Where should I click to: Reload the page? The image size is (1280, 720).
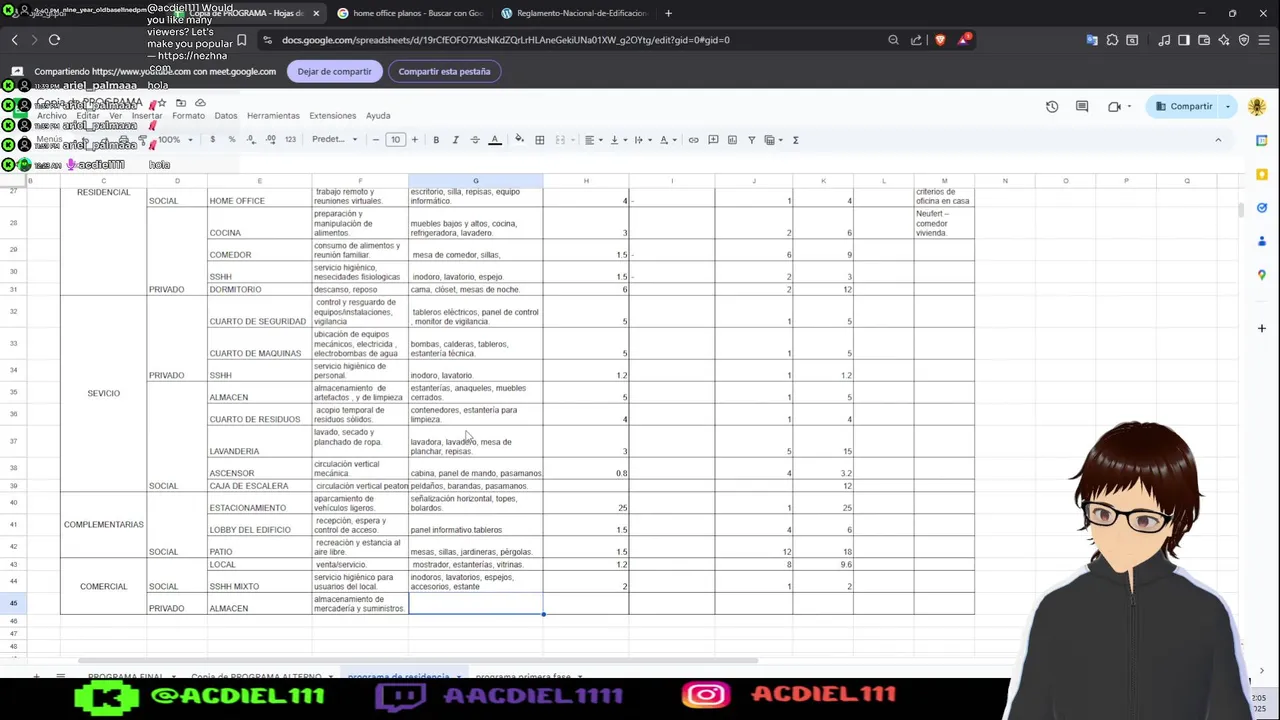point(54,40)
